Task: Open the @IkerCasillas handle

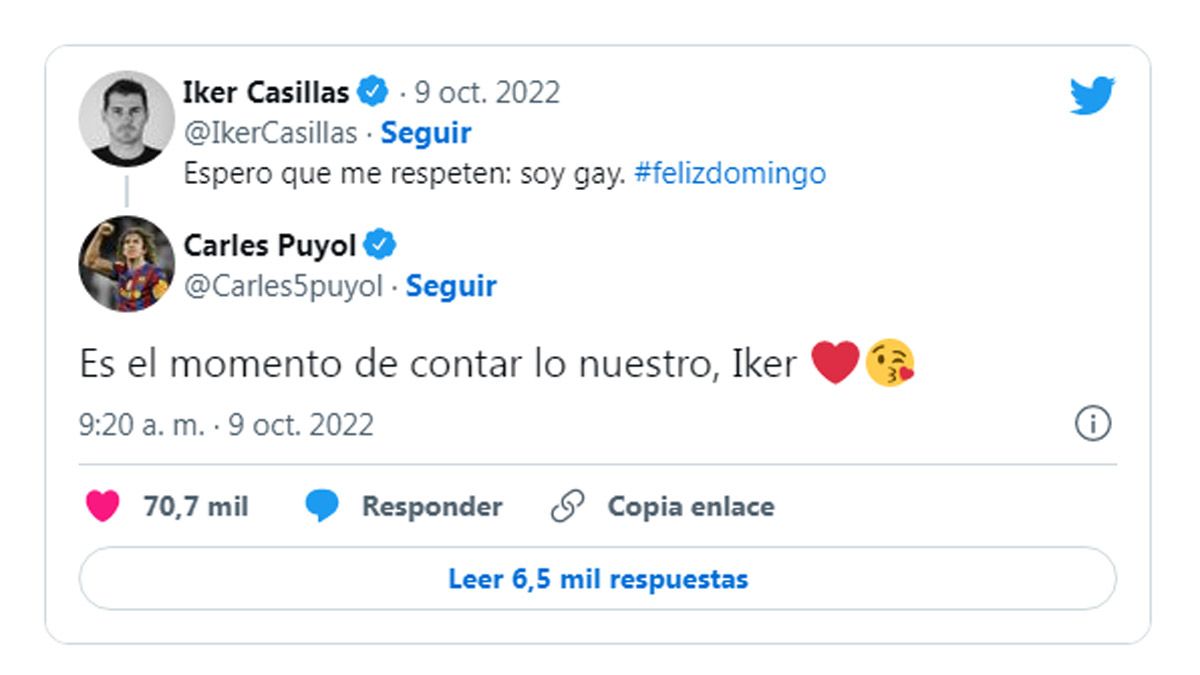Action: 270,133
